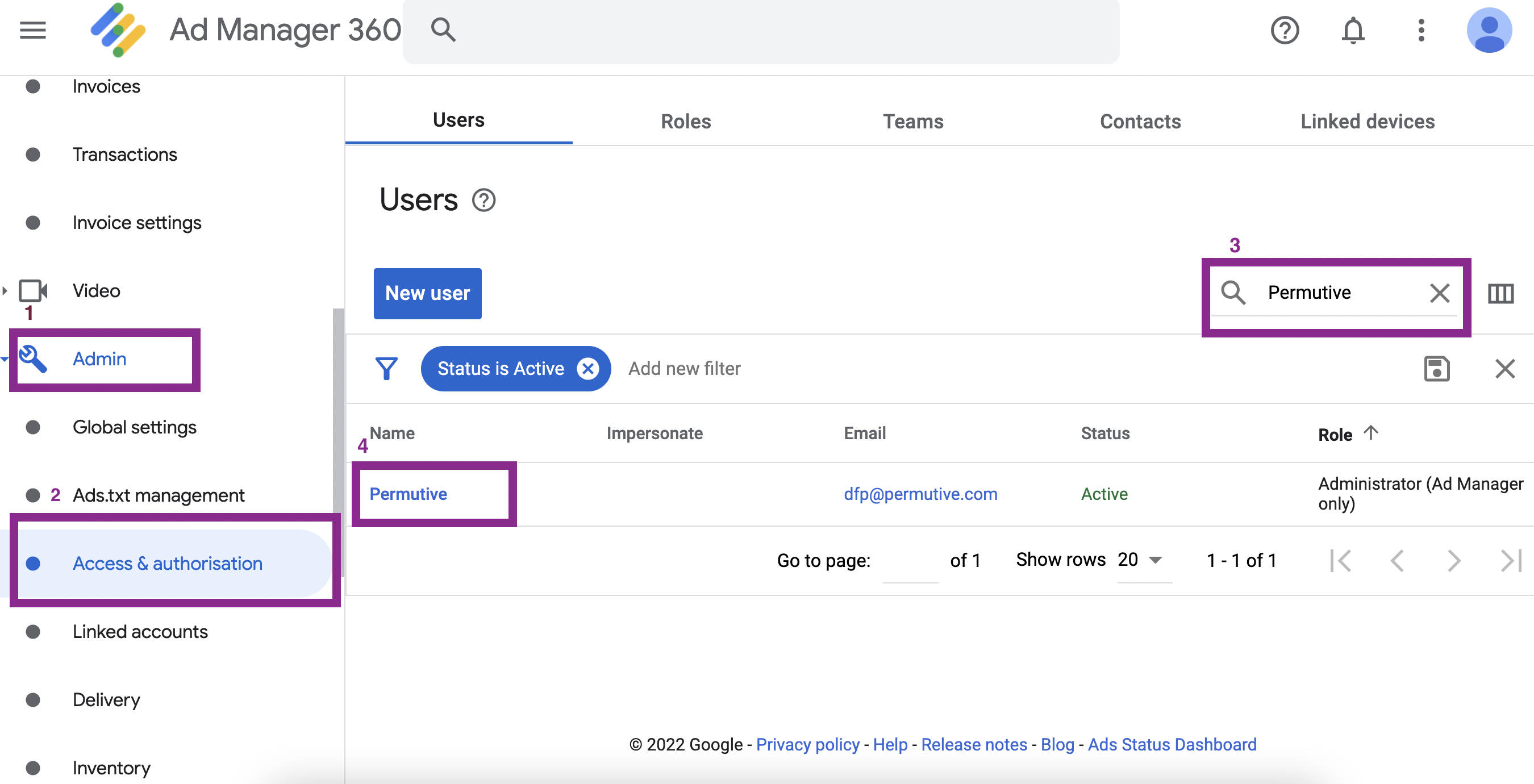
Task: Click the top search magnifier icon
Action: pos(443,30)
